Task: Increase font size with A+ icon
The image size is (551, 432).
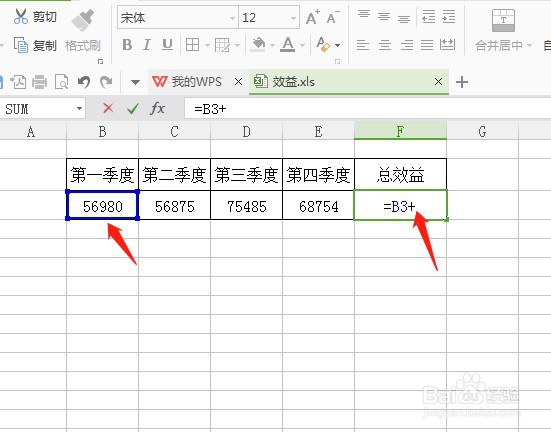Action: [312, 17]
